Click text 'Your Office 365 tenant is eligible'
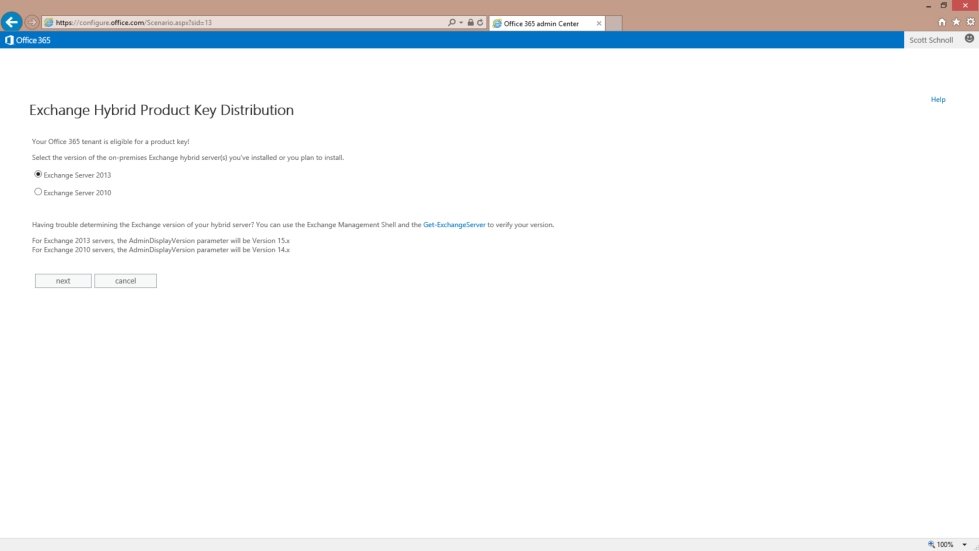Screen dimensions: 979x551 111,142
